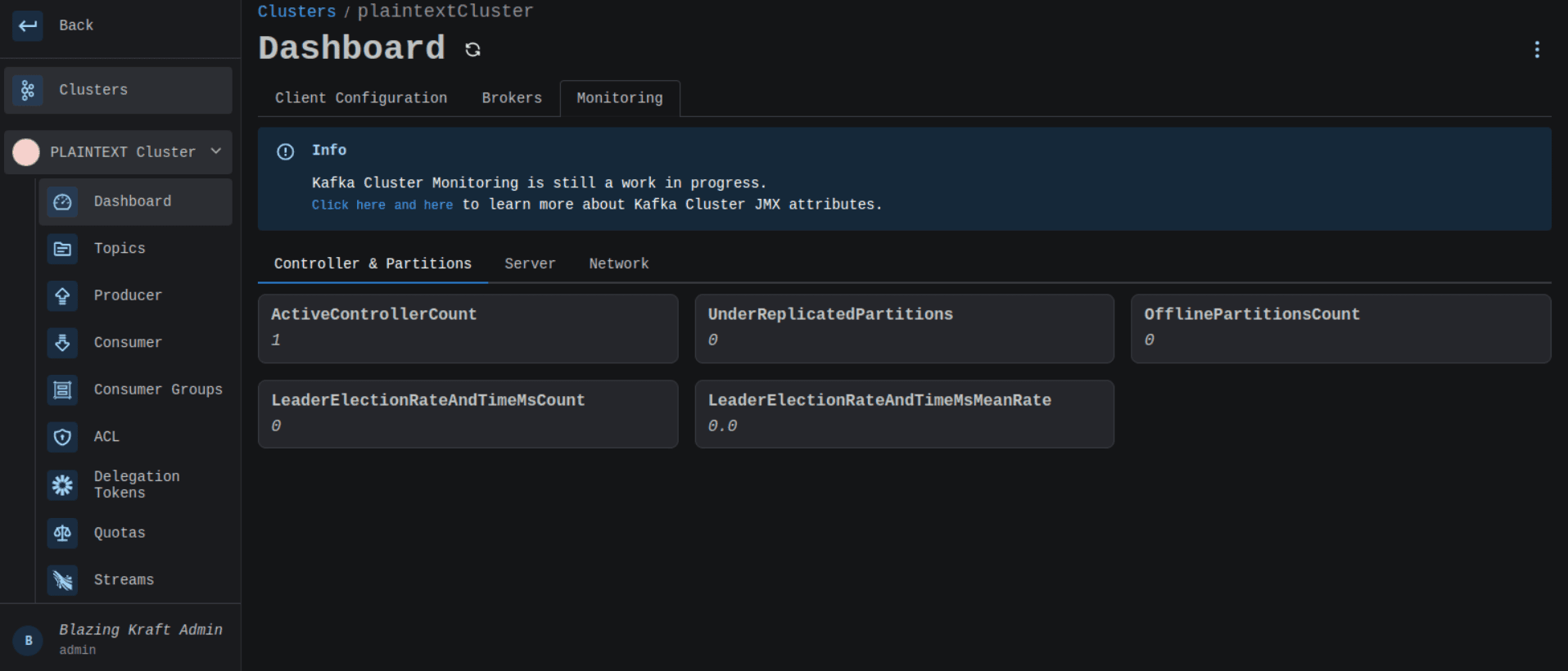Click the user avatar labeled B
This screenshot has width=1568, height=671.
(29, 641)
